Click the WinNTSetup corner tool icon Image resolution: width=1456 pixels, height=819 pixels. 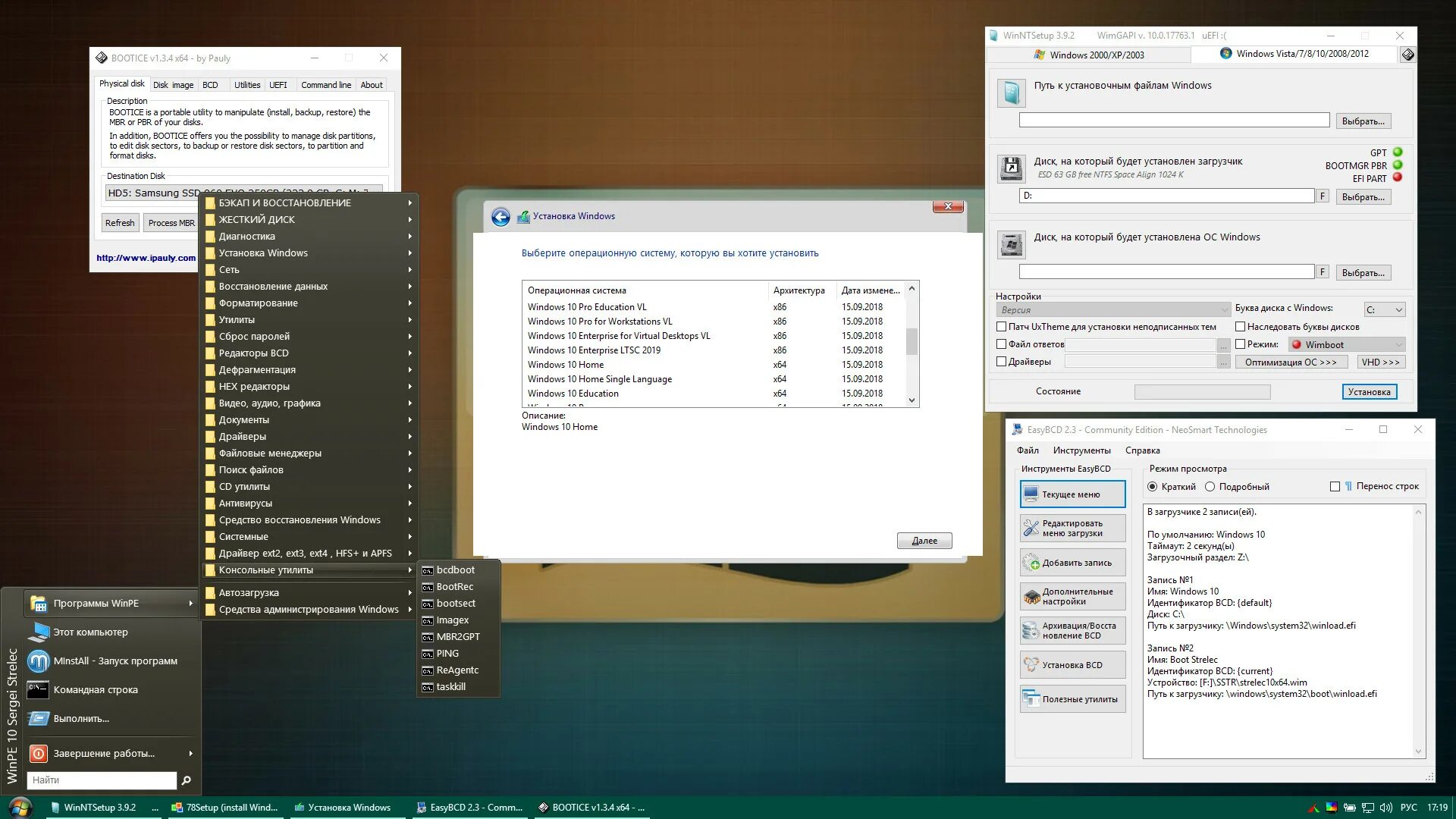[1407, 55]
